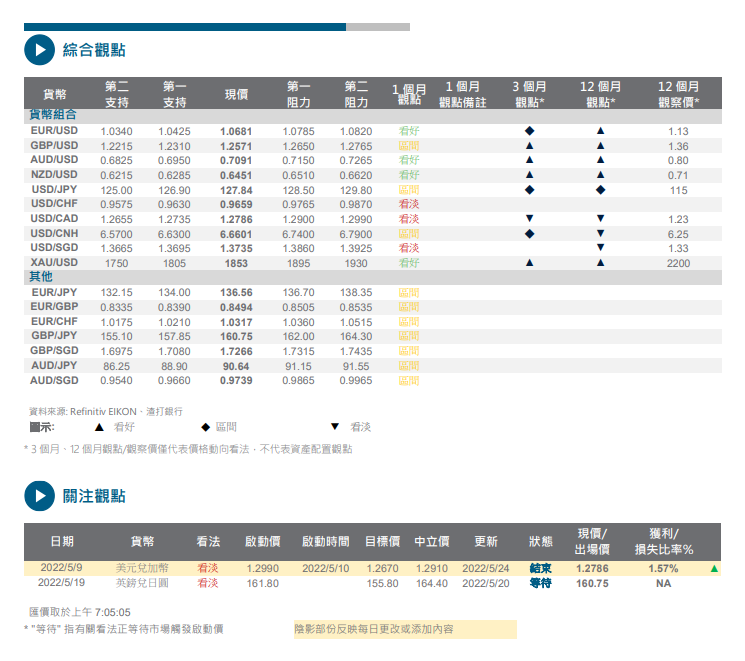
Task: Click the play icon beside 關注觀點 heading
Action: [x=39, y=495]
